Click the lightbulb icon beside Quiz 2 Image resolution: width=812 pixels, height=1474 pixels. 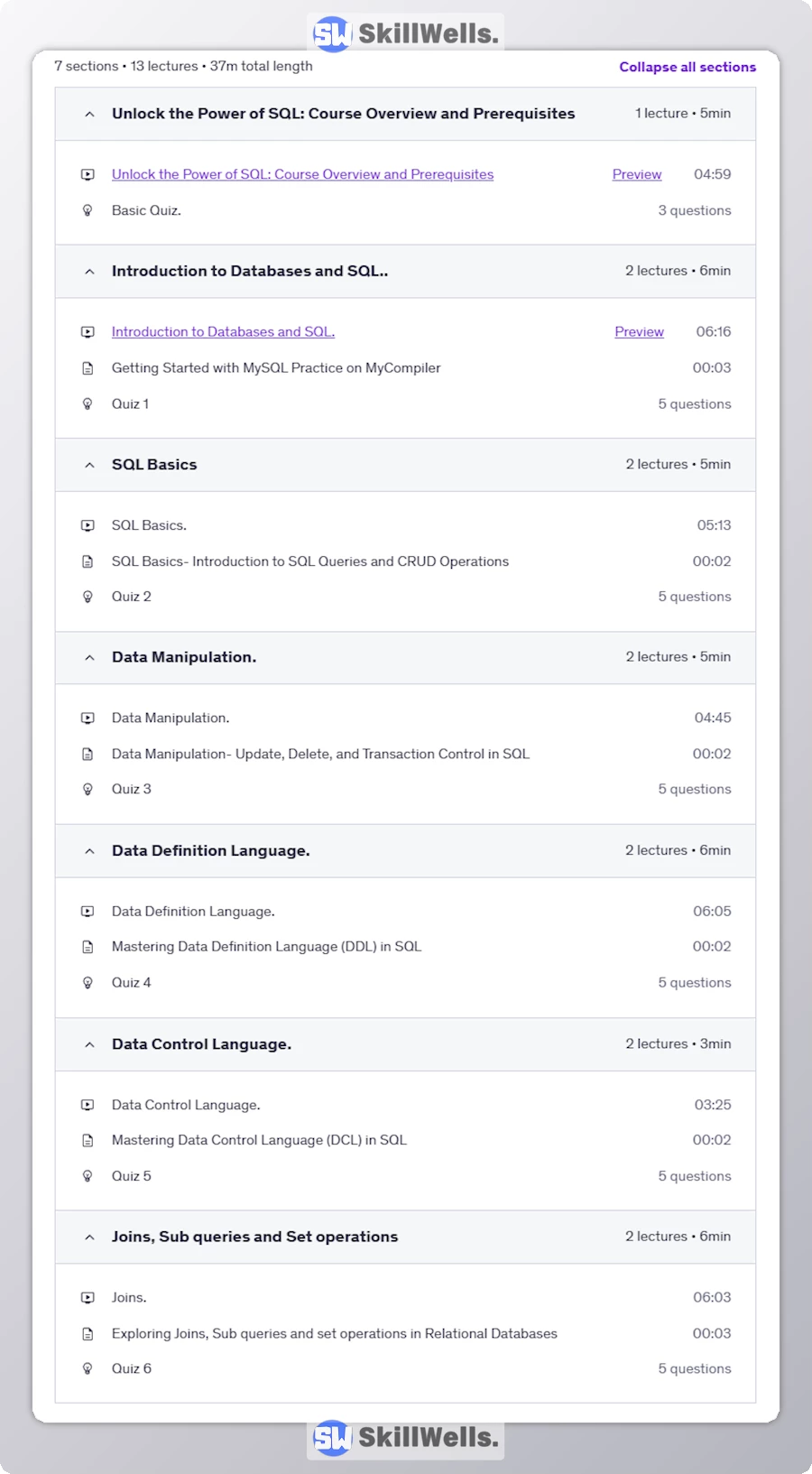tap(88, 597)
